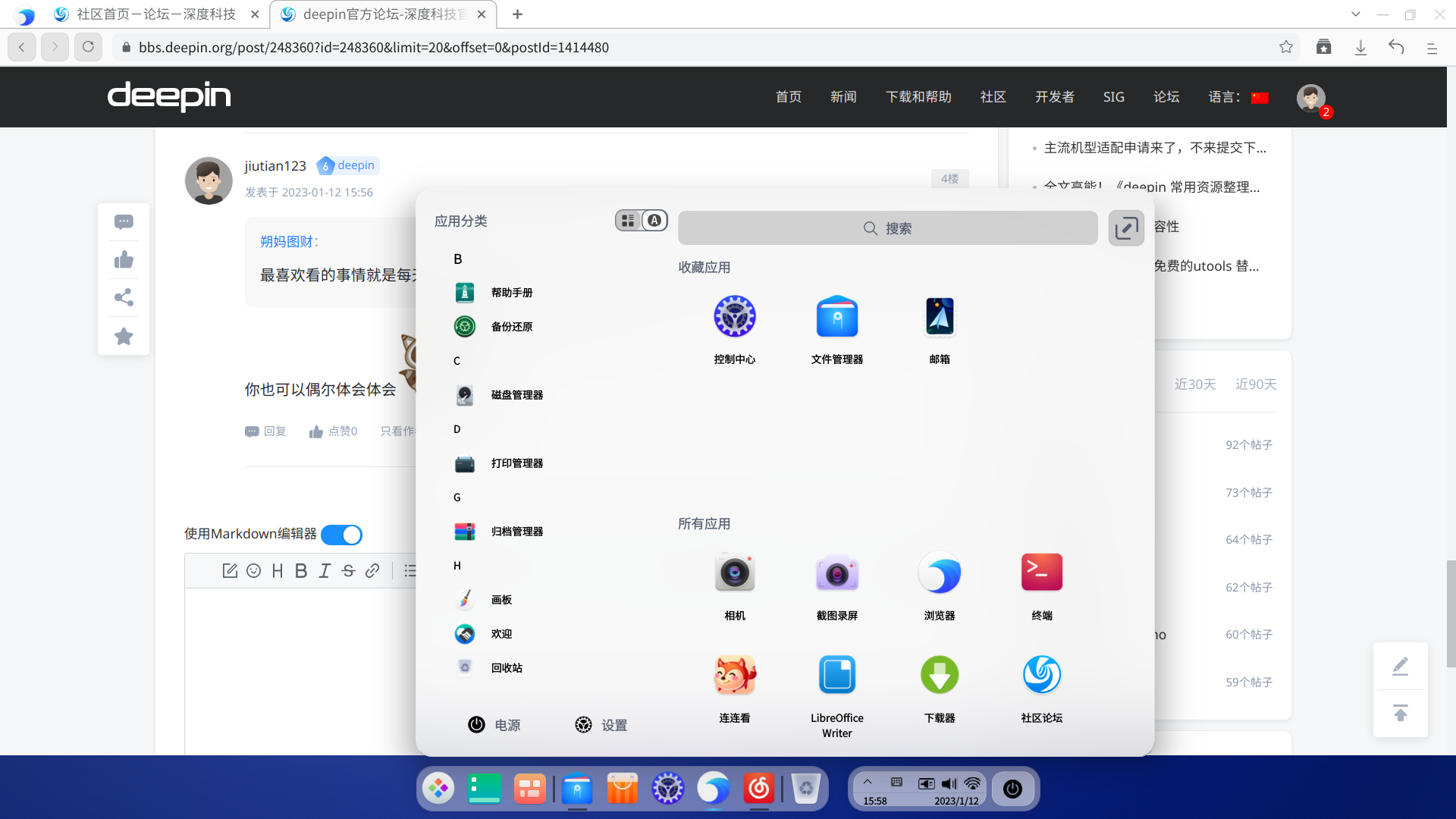Image resolution: width=1456 pixels, height=819 pixels.
Task: Open the Camera app icon
Action: coord(734,573)
